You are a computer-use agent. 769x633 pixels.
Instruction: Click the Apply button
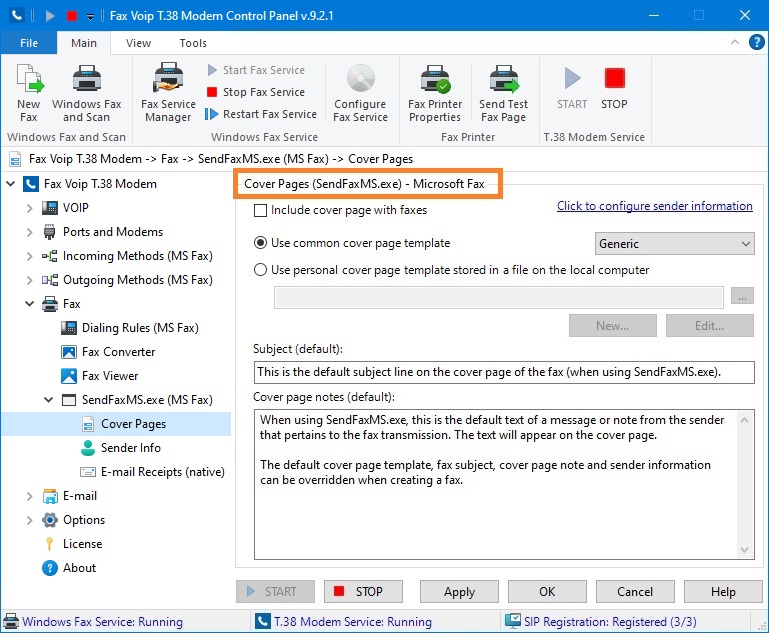coord(459,592)
